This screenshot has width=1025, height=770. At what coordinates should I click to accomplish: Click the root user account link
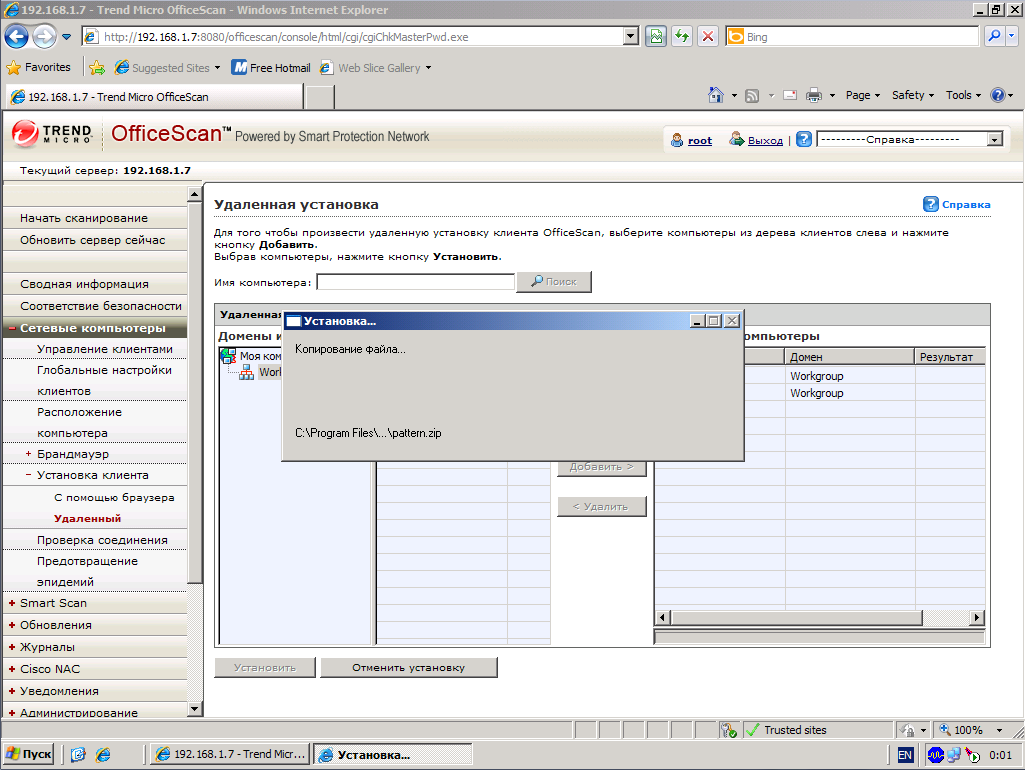pyautogui.click(x=699, y=141)
